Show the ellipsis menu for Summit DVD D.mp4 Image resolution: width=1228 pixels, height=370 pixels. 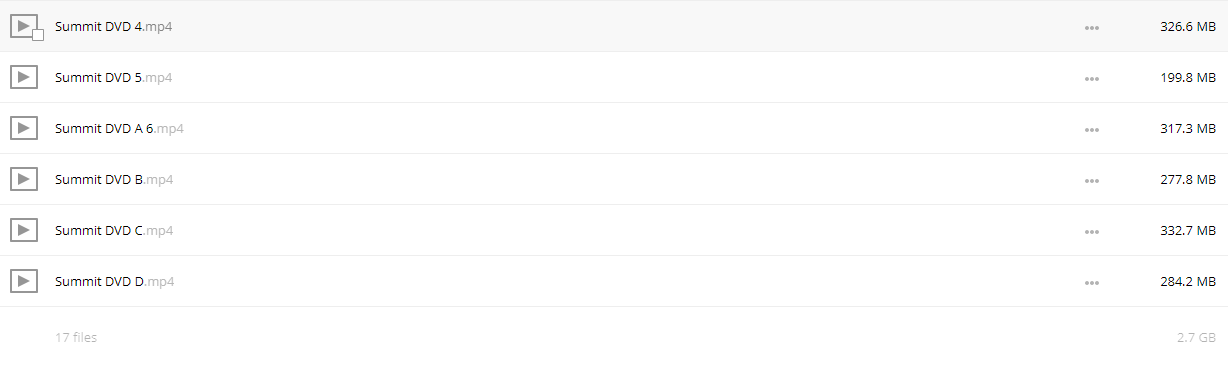[1092, 282]
